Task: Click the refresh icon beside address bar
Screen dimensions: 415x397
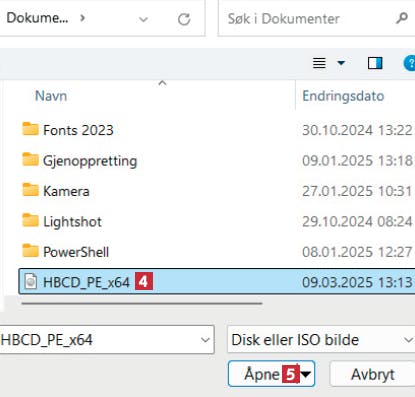Action: coord(184,19)
